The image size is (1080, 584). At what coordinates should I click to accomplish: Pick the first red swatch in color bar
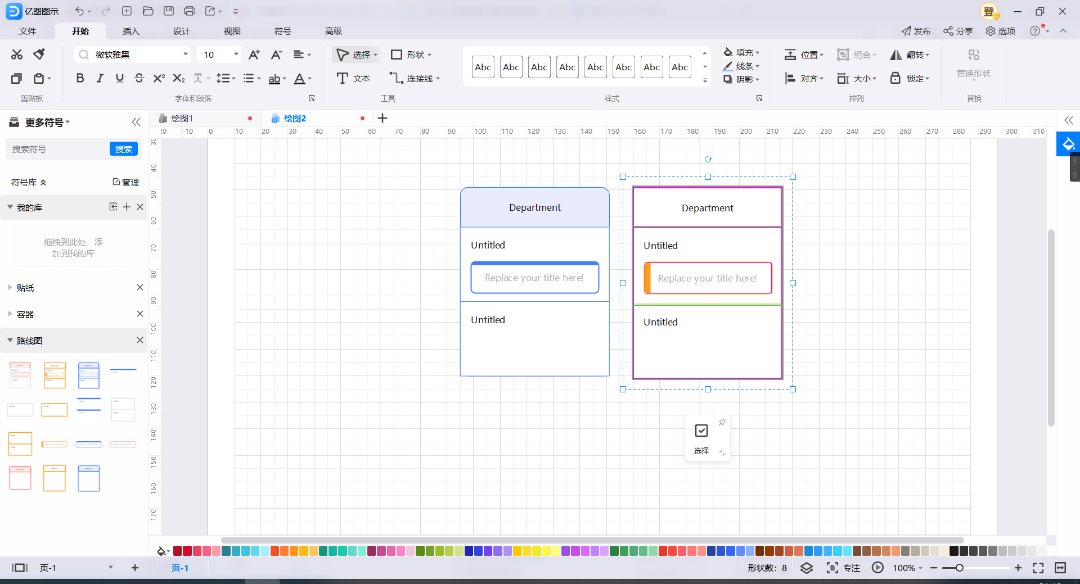coord(178,551)
